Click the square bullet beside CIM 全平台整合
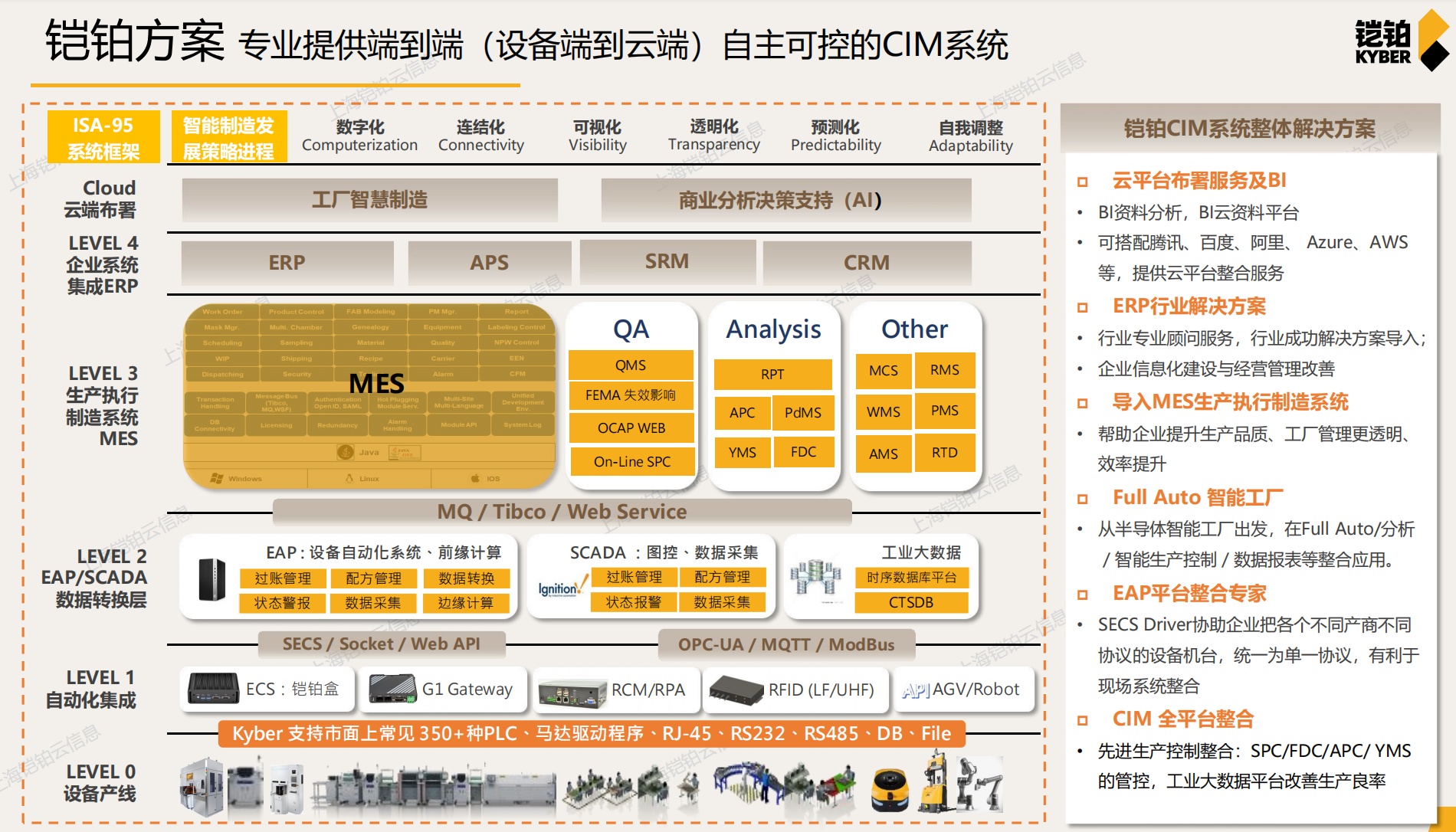Screen dimensions: 1456x832 [x=1082, y=720]
